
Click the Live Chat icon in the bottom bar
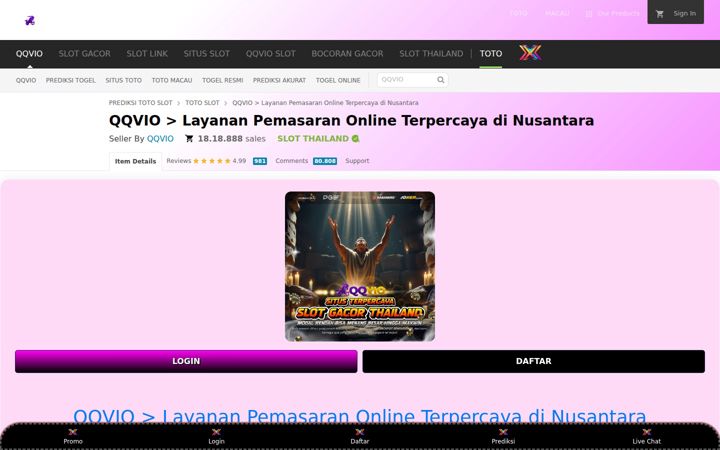click(647, 432)
